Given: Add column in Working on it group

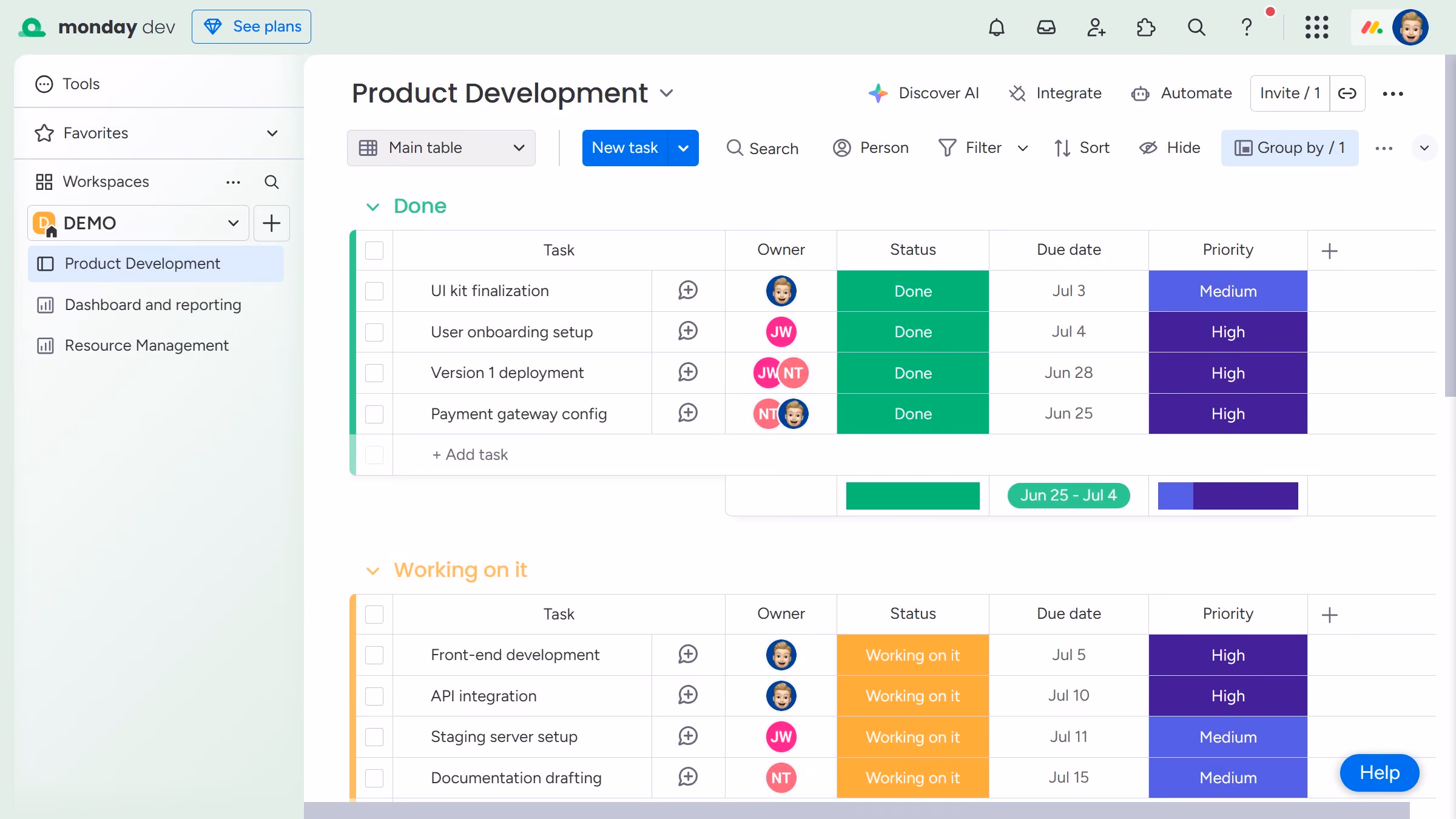Looking at the screenshot, I should [1329, 615].
